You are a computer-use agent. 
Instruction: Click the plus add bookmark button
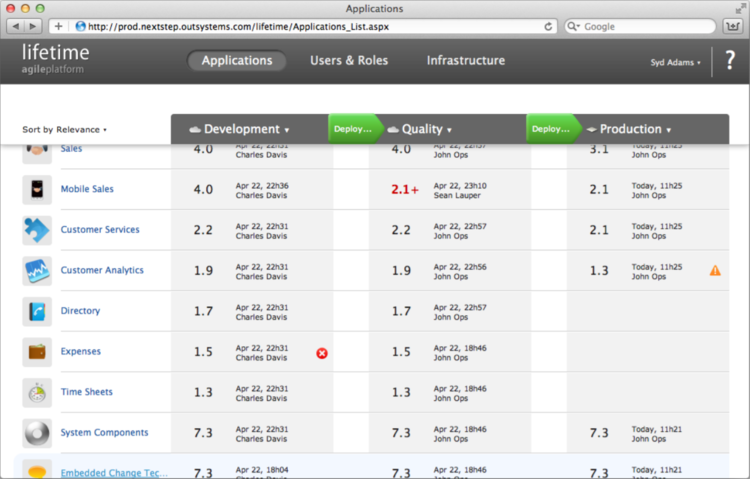coord(58,26)
